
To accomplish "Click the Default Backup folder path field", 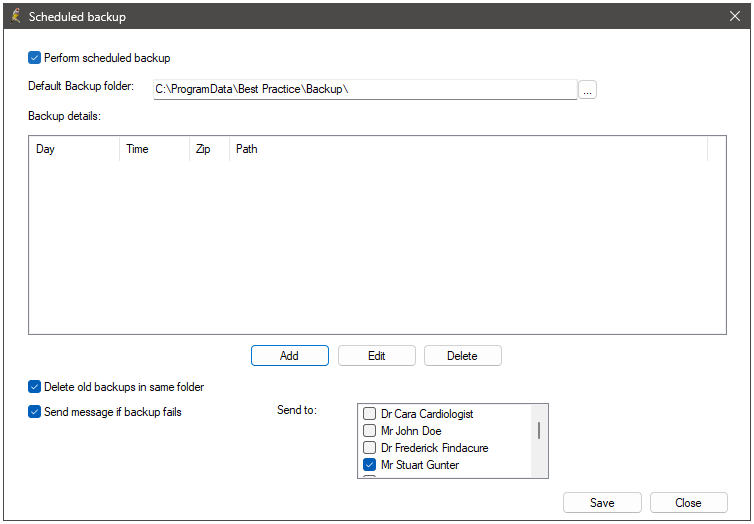I will (x=365, y=89).
